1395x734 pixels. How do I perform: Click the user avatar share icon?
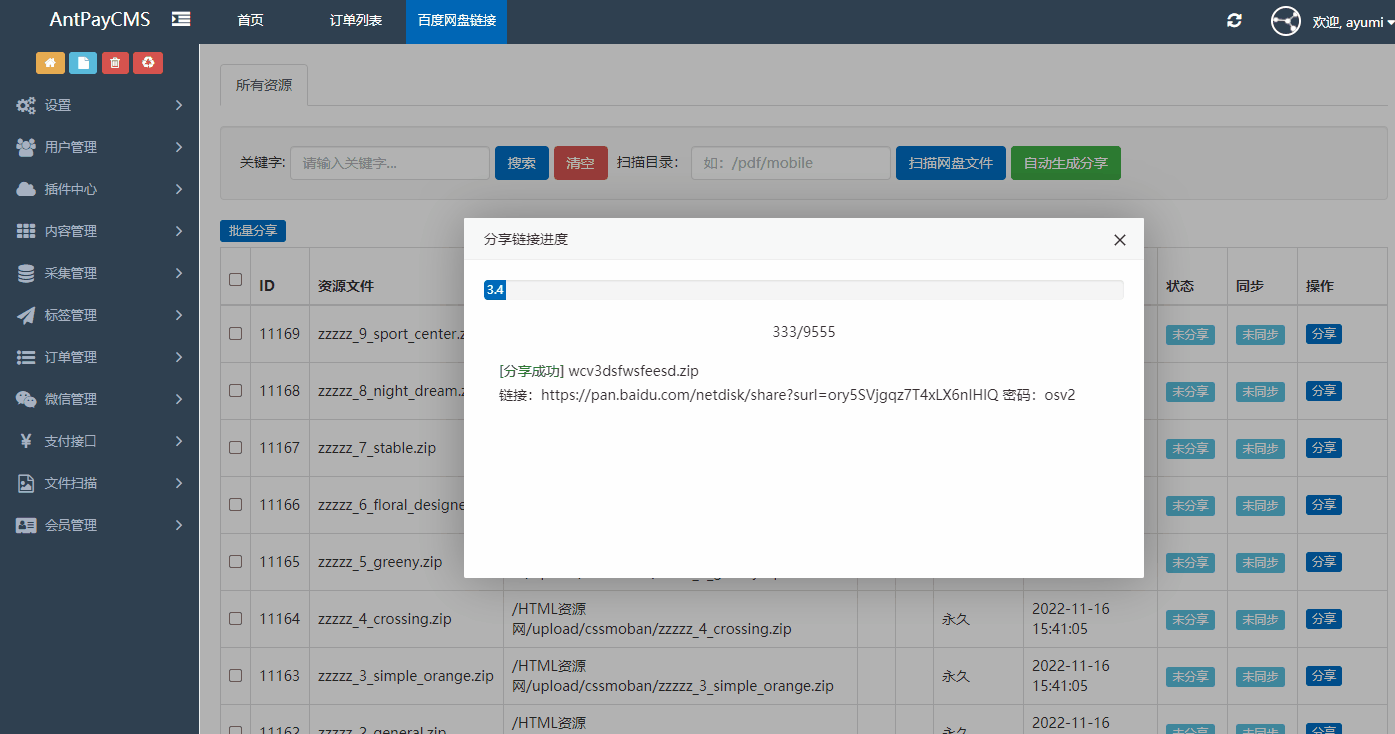pyautogui.click(x=1285, y=21)
